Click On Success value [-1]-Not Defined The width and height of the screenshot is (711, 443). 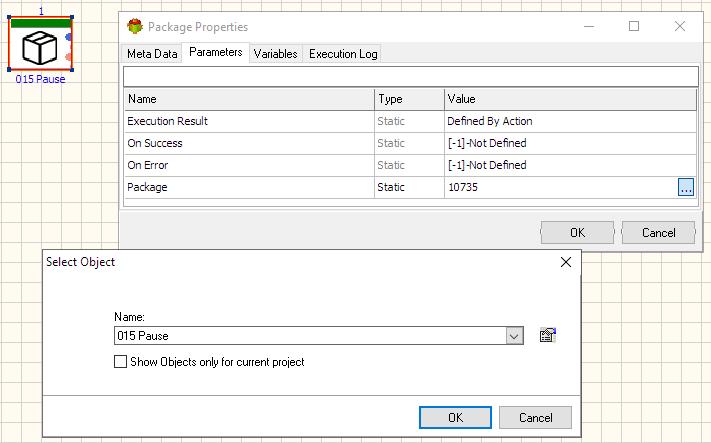point(487,143)
